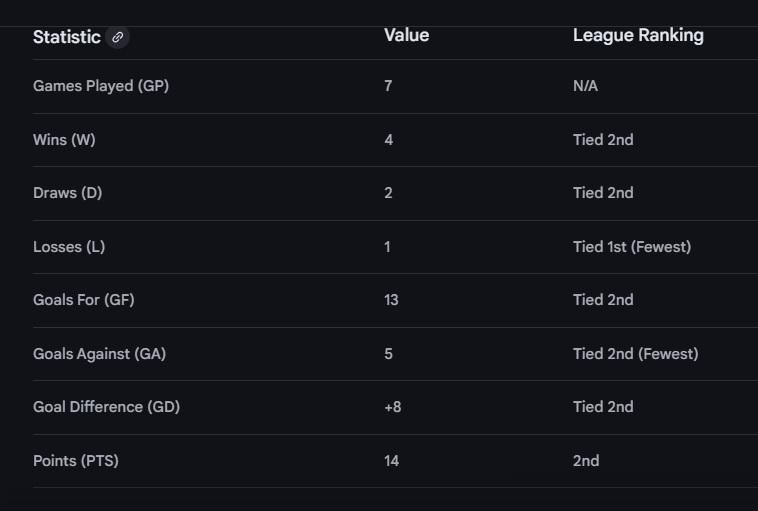The height and width of the screenshot is (511, 758).
Task: Click the value 13 for Goals For
Action: click(x=392, y=300)
